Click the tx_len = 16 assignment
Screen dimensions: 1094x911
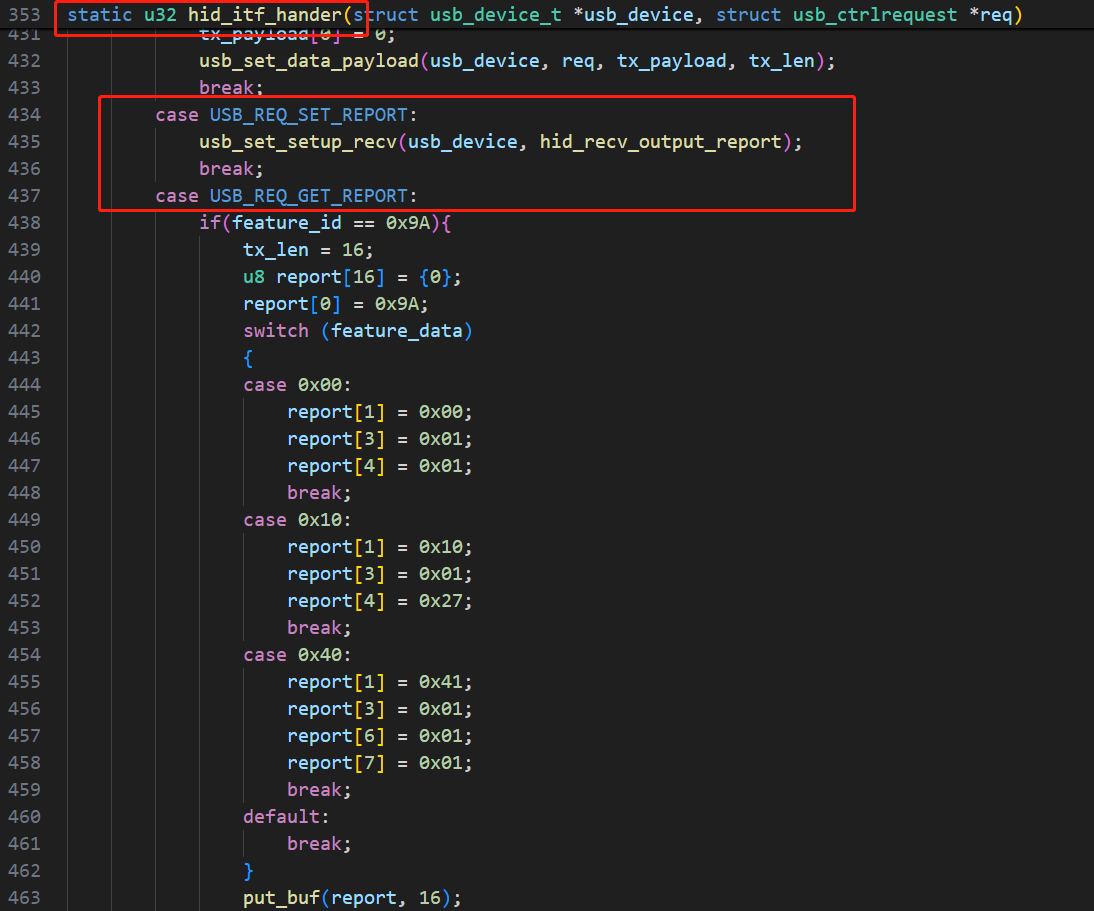pos(308,250)
